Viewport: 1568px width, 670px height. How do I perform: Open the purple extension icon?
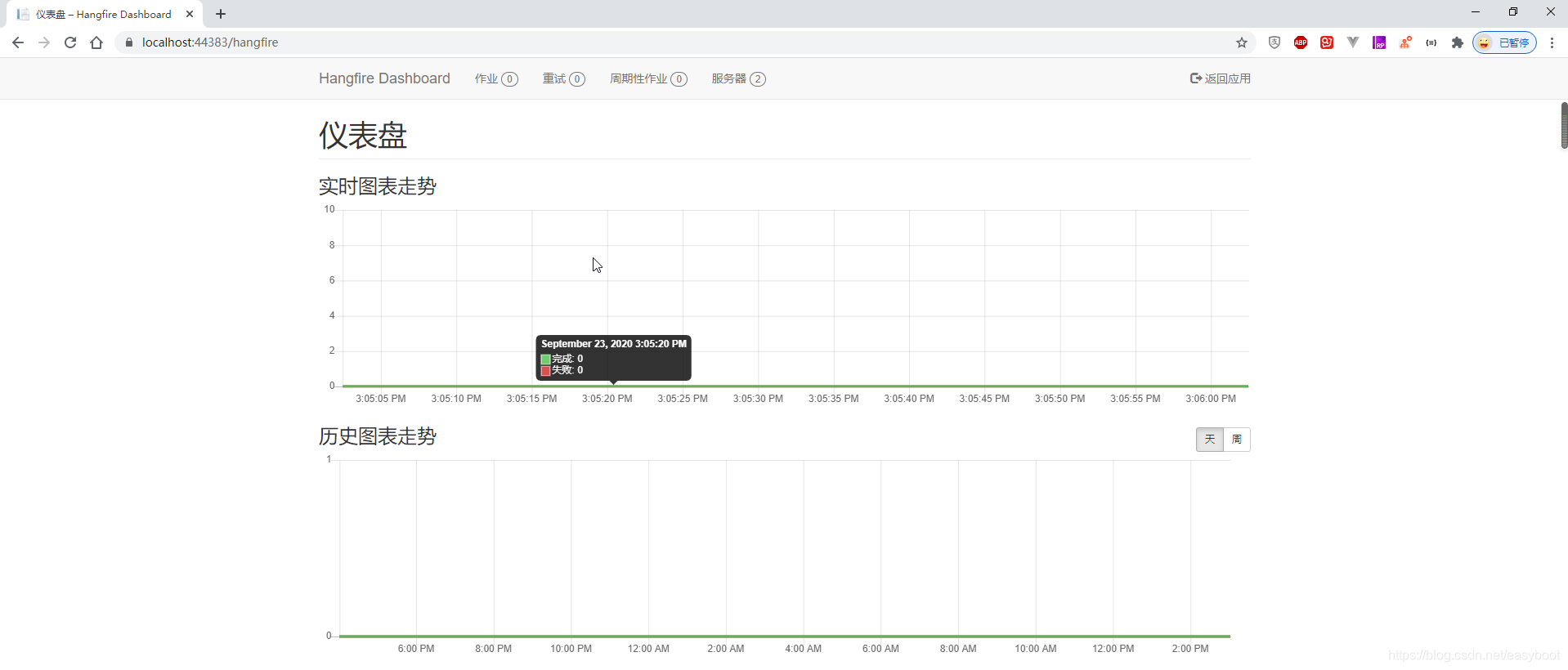[1379, 42]
